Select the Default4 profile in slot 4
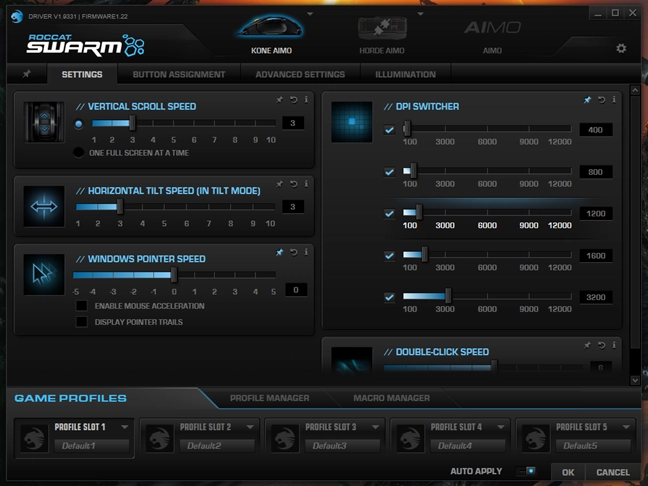 pos(468,446)
